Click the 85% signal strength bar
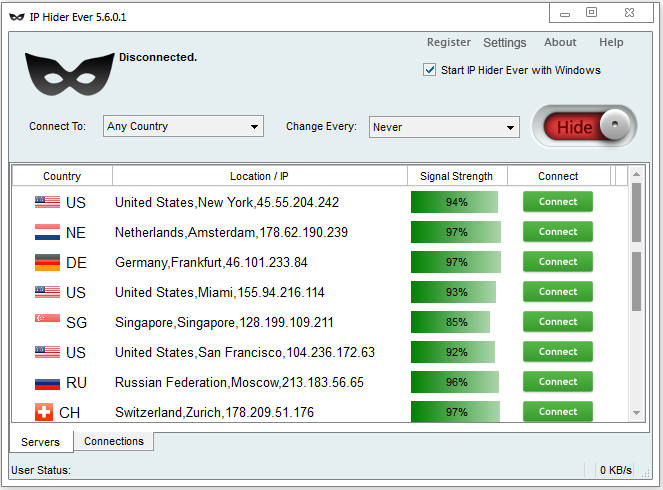Image resolution: width=663 pixels, height=490 pixels. pyautogui.click(x=450, y=322)
